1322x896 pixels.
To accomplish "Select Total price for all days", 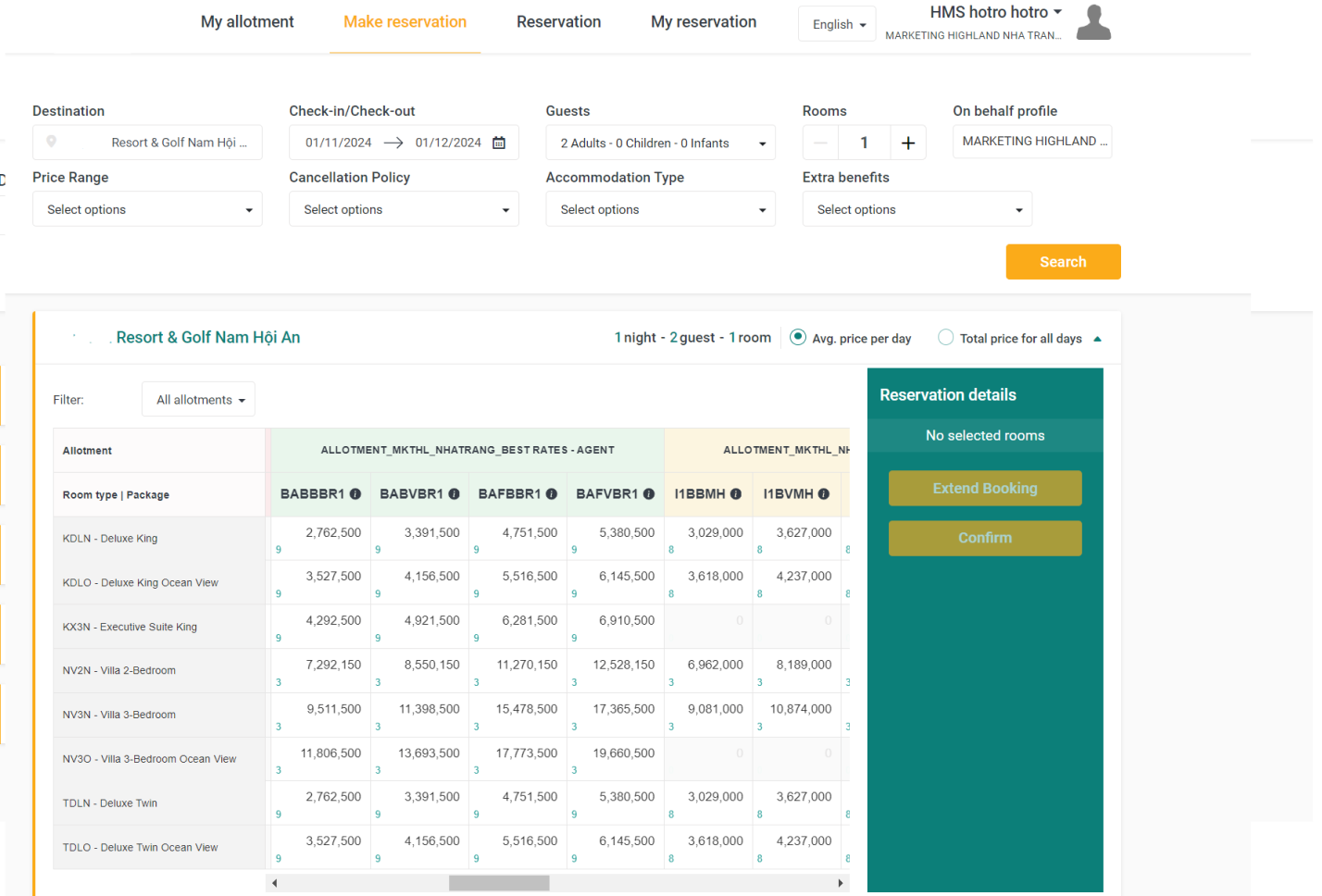I will click(945, 338).
